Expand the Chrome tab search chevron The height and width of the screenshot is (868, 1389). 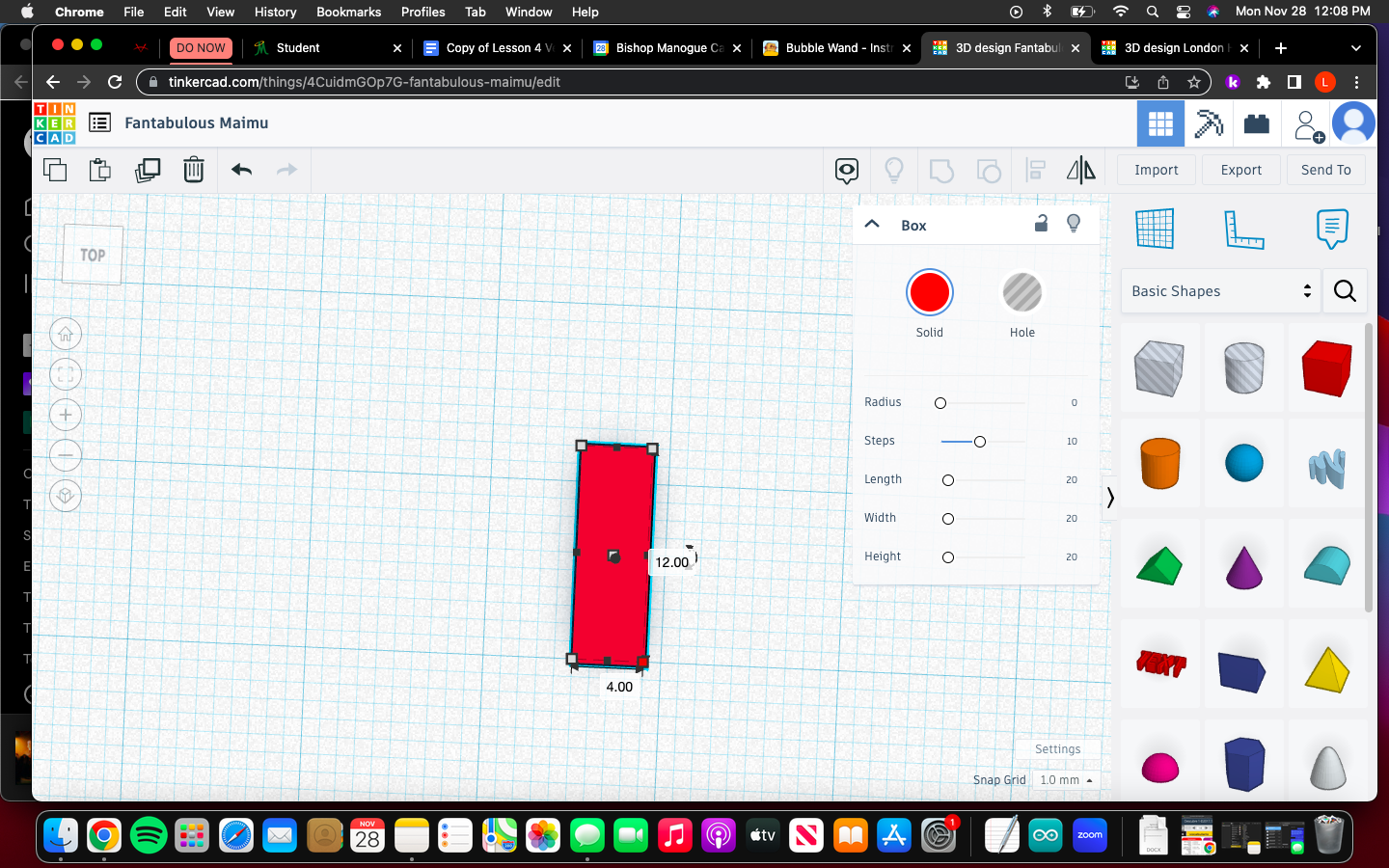[1355, 48]
